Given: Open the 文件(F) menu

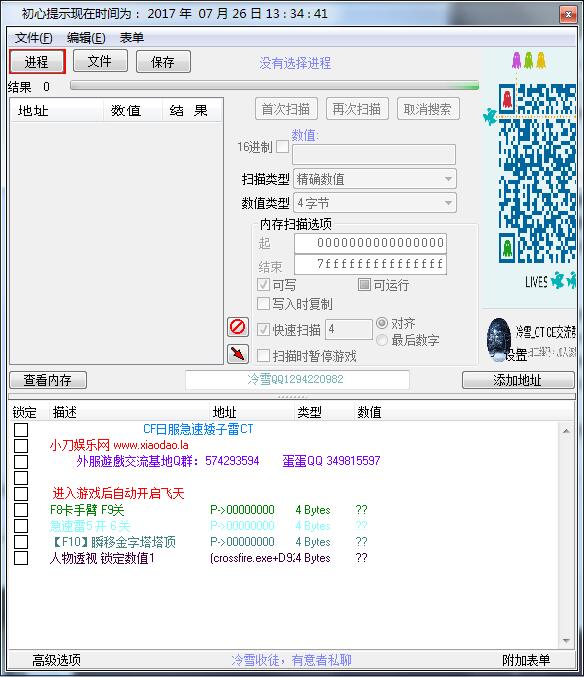Looking at the screenshot, I should tap(34, 38).
